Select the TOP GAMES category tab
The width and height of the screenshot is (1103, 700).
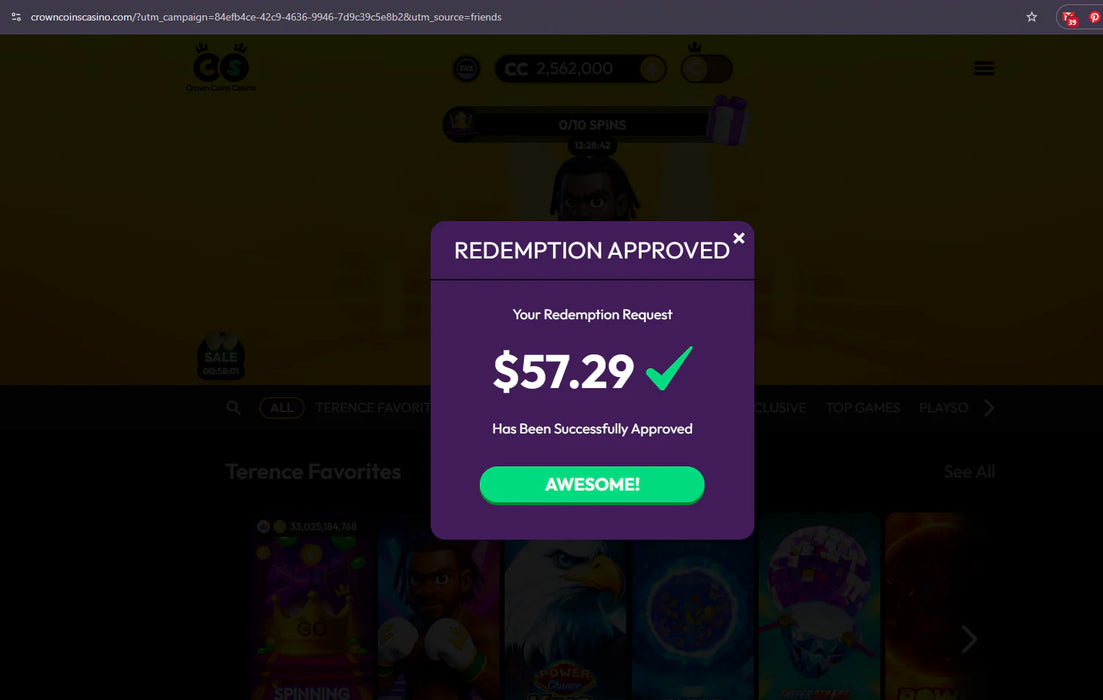point(862,407)
